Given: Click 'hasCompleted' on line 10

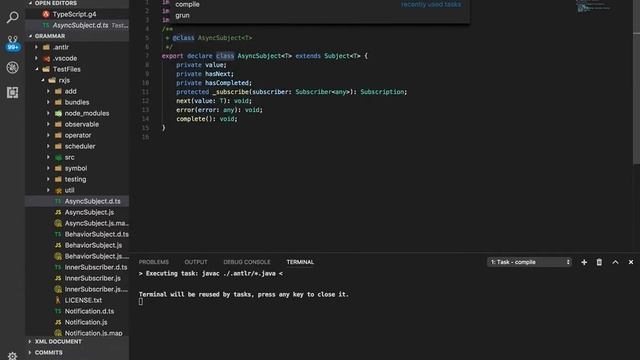Looking at the screenshot, I should click(x=227, y=83).
